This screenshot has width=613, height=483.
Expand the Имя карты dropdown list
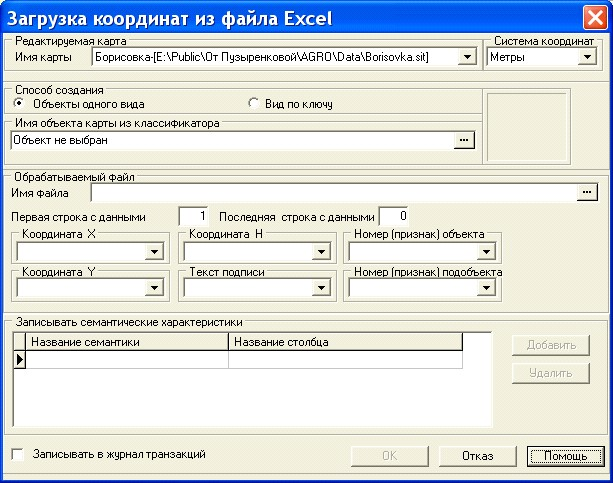click(465, 58)
